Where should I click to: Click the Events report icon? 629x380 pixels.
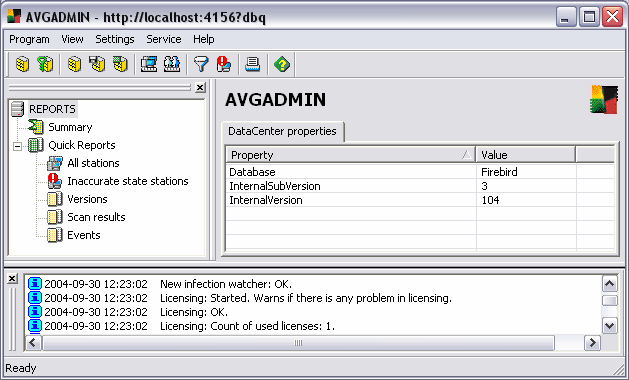click(x=55, y=235)
